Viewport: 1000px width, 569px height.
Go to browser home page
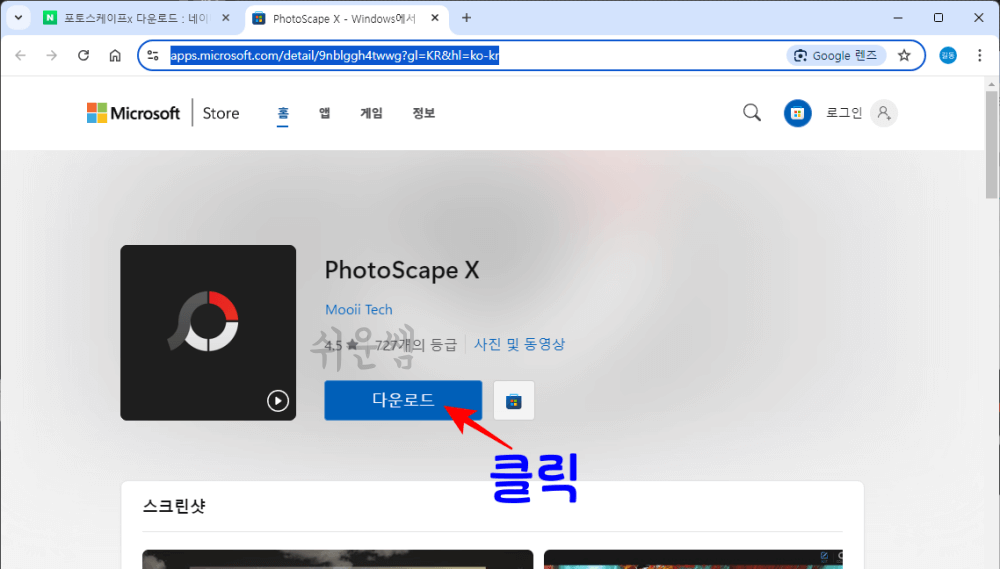[115, 55]
